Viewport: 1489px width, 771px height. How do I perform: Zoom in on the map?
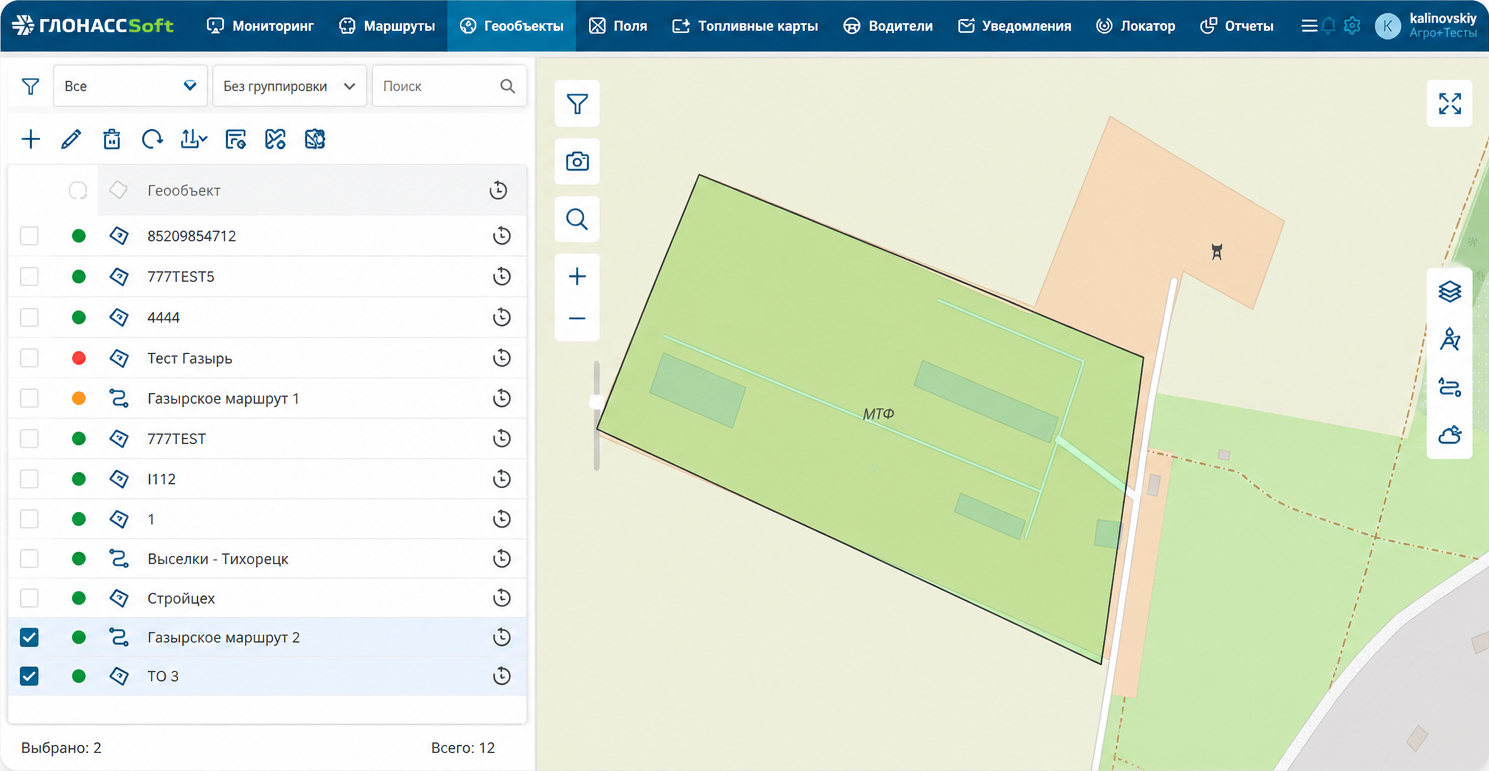click(x=577, y=276)
